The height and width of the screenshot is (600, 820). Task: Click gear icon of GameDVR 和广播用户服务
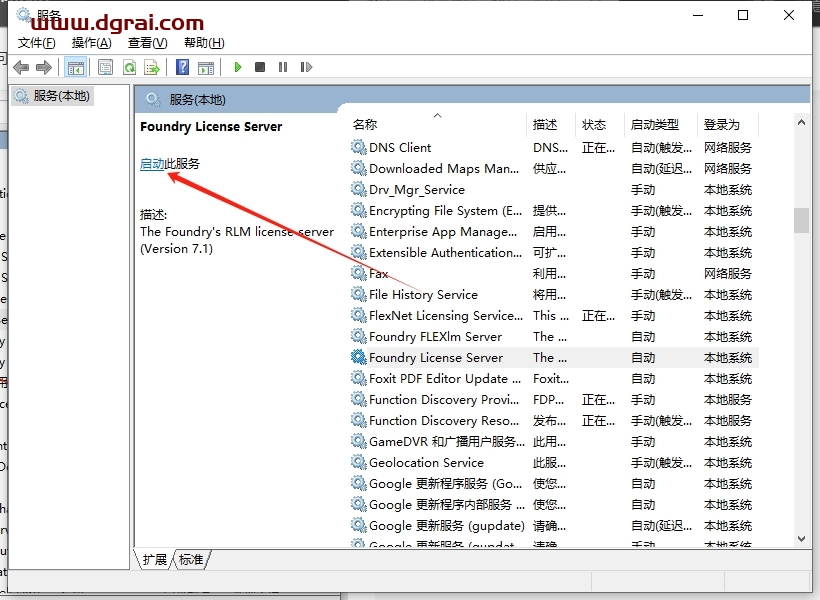pos(358,441)
